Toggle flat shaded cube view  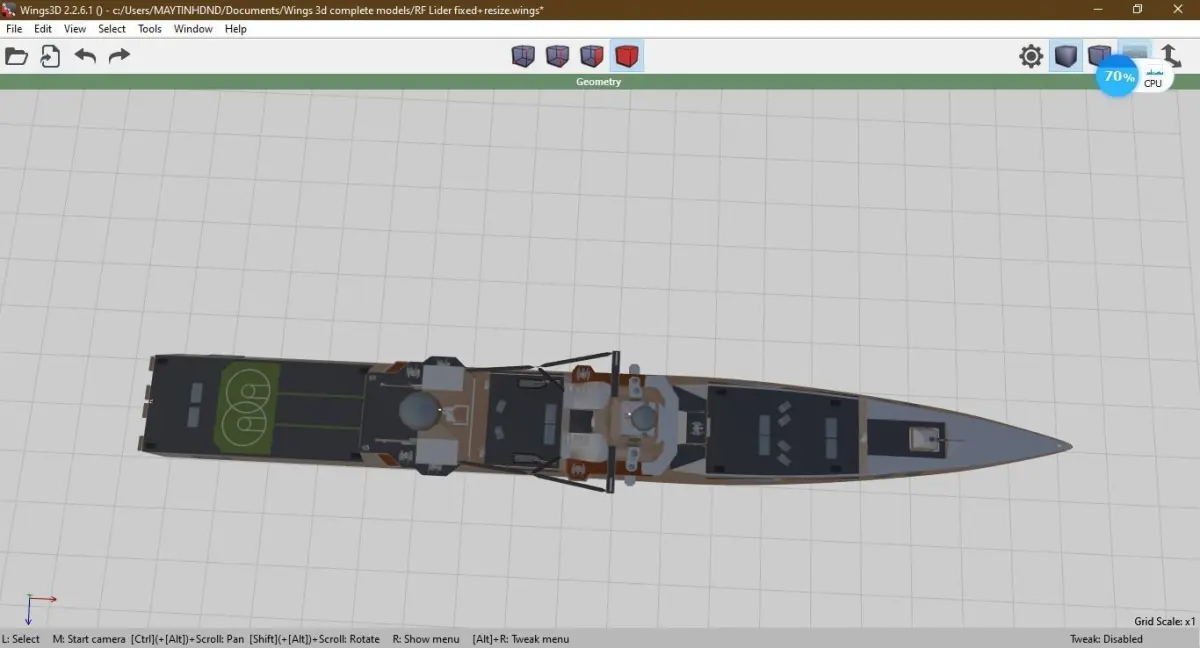click(x=1066, y=56)
